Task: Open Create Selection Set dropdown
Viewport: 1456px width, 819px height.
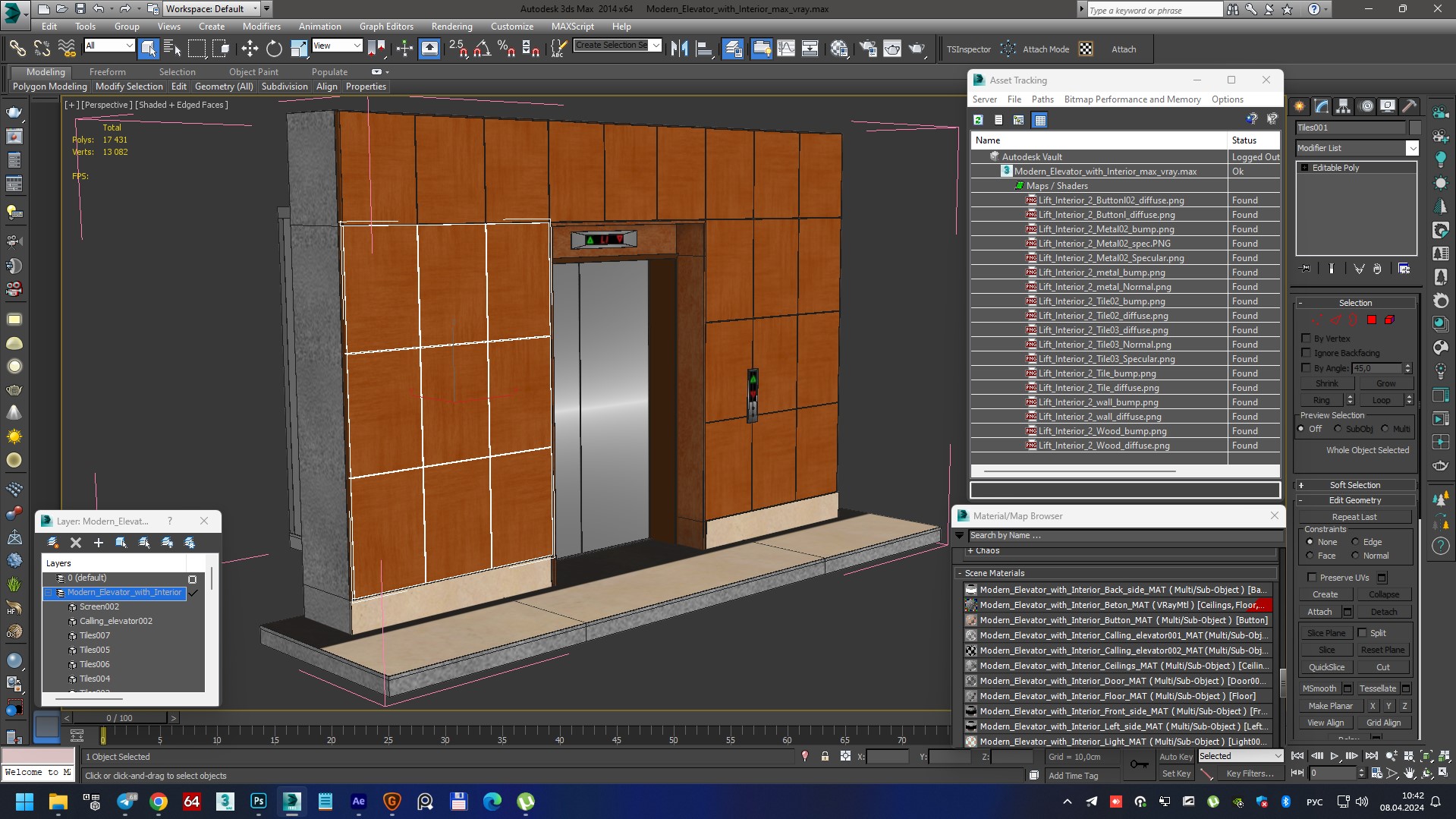Action: (x=656, y=46)
